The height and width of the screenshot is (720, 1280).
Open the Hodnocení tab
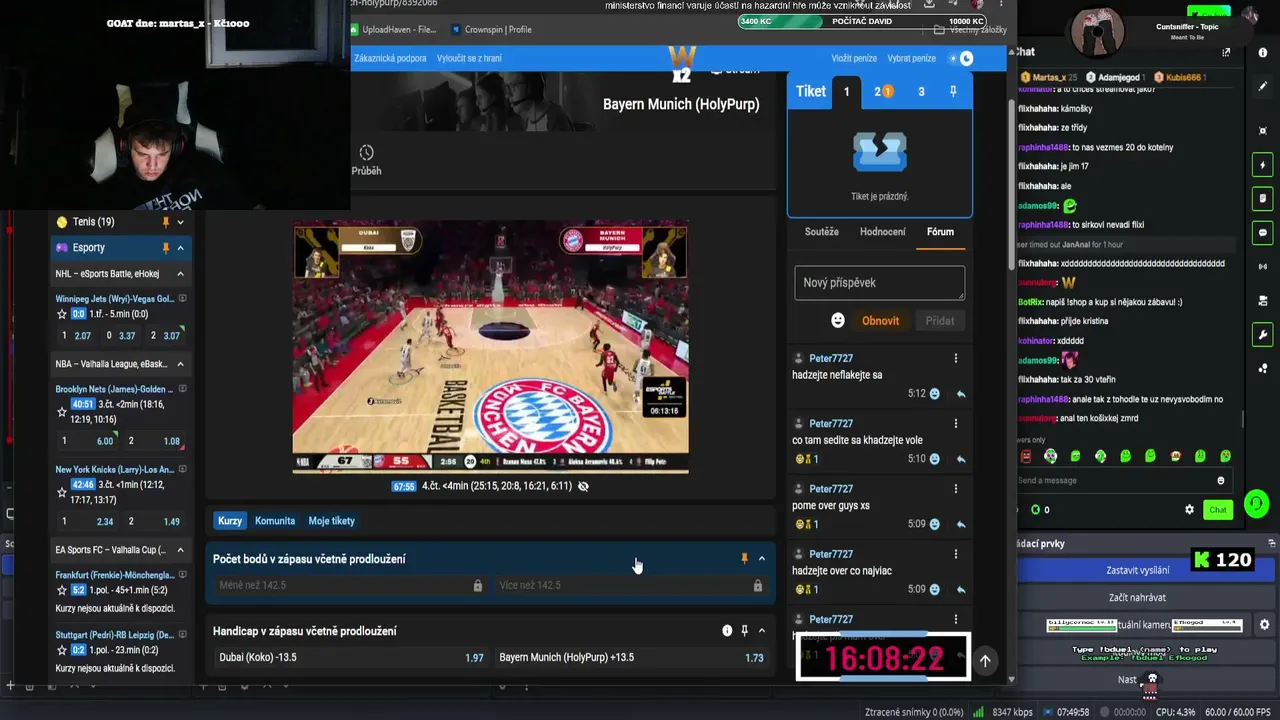pyautogui.click(x=883, y=232)
